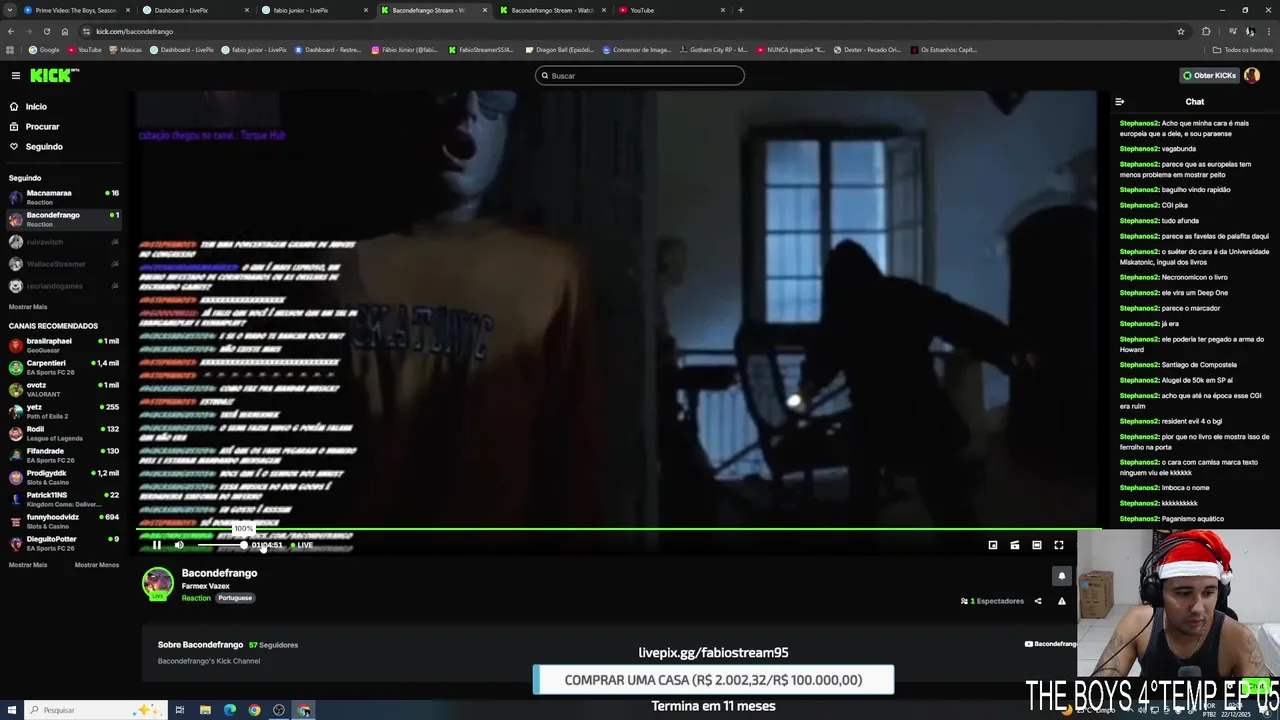The width and height of the screenshot is (1280, 720).
Task: Launch Microsoft Edge from taskbar
Action: [230, 710]
